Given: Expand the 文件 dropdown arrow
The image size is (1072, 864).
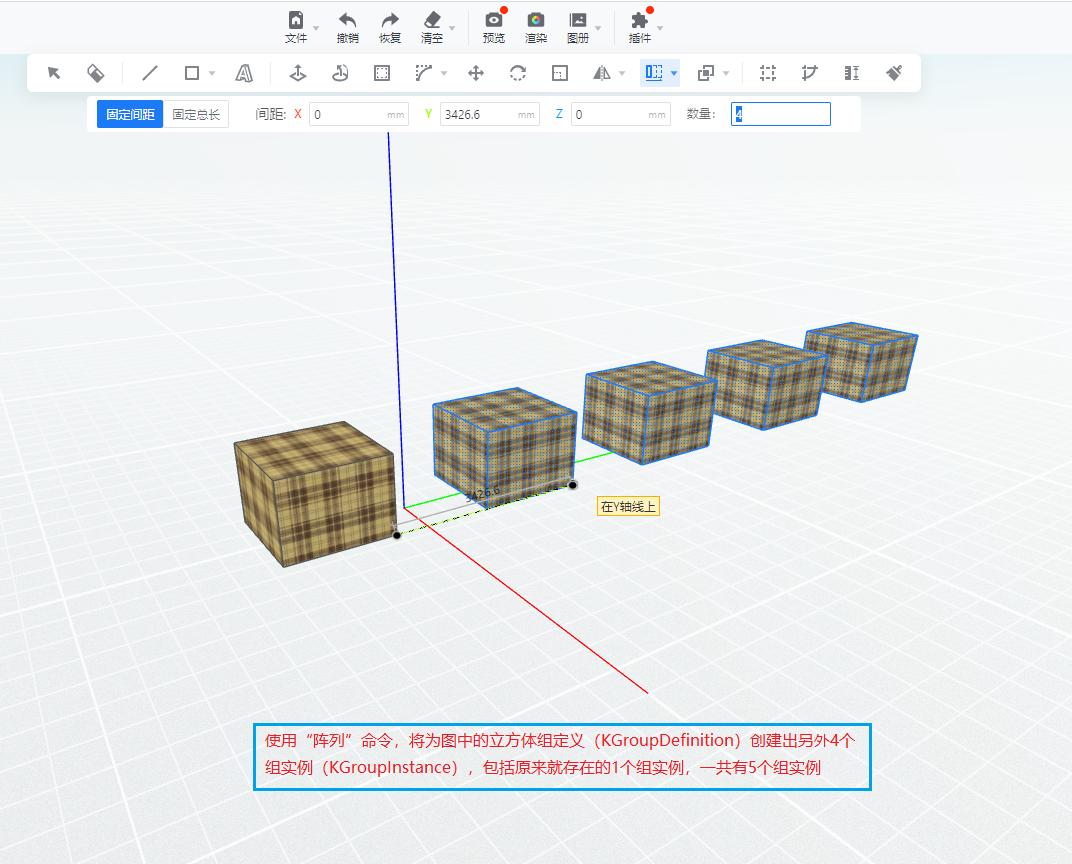Looking at the screenshot, I should coord(316,28).
